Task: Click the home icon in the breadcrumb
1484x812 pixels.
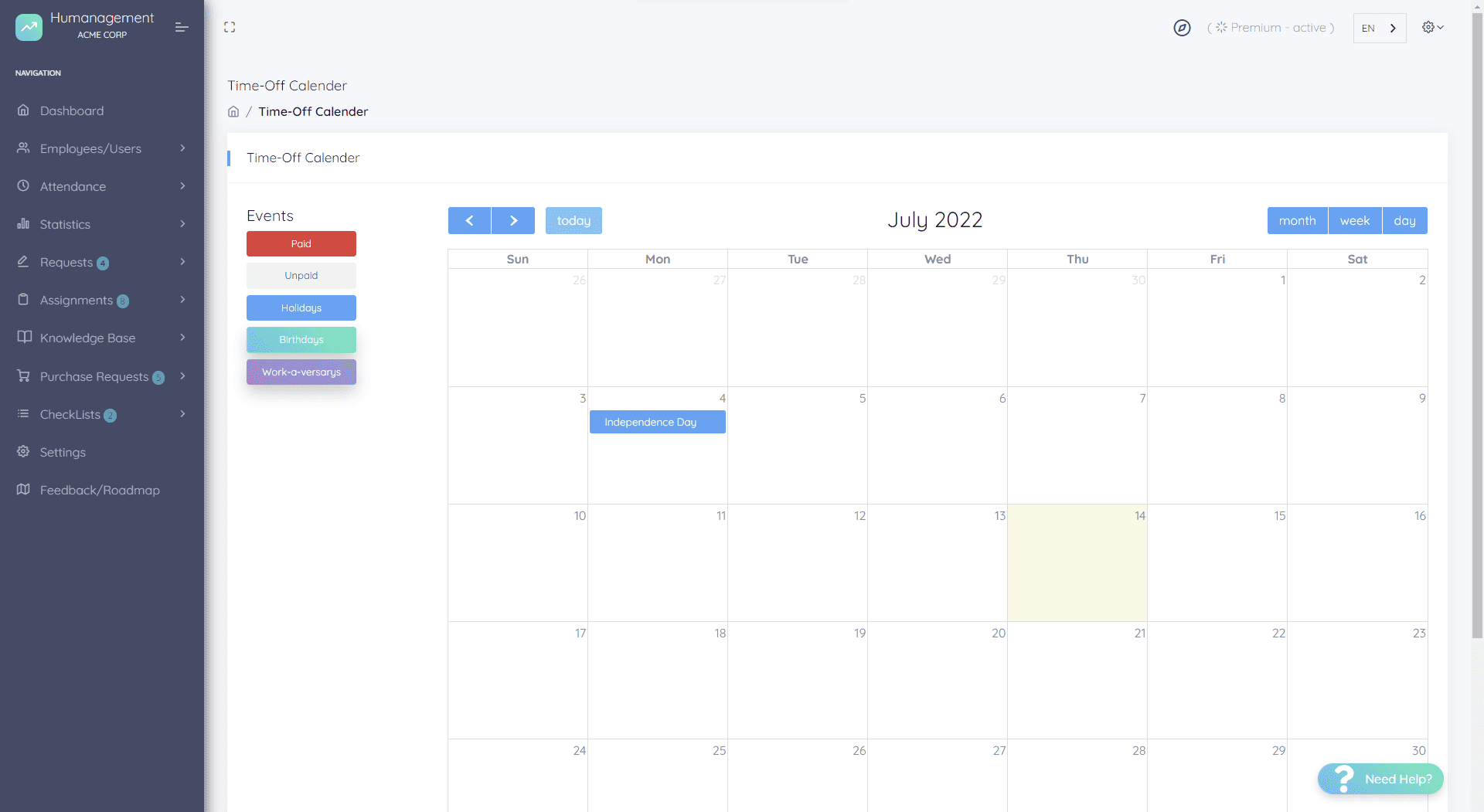Action: 233,111
